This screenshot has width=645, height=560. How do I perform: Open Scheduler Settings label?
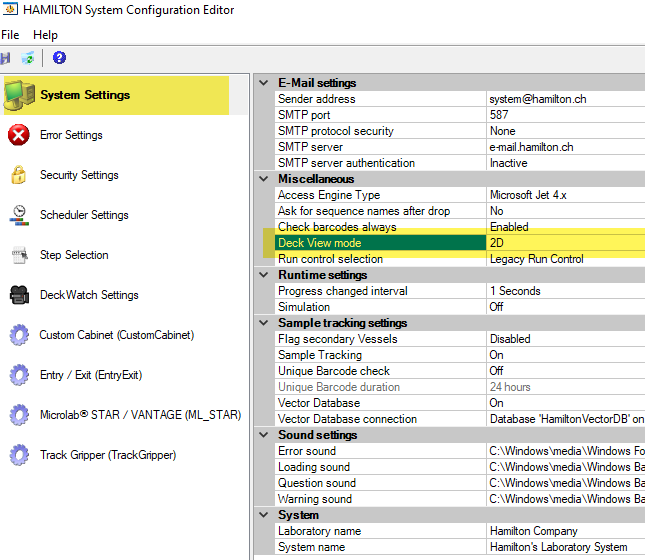(84, 215)
